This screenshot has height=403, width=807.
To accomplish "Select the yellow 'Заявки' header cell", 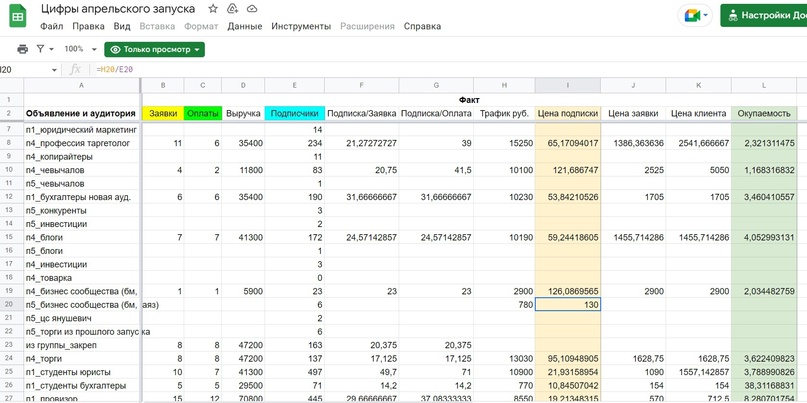I will (162, 114).
